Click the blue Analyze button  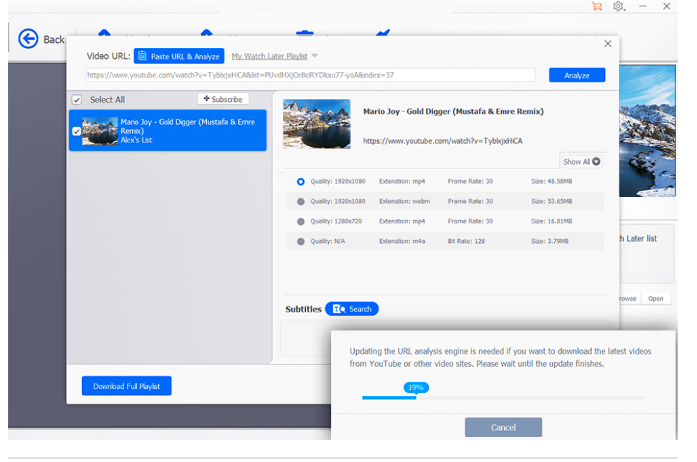tap(577, 75)
